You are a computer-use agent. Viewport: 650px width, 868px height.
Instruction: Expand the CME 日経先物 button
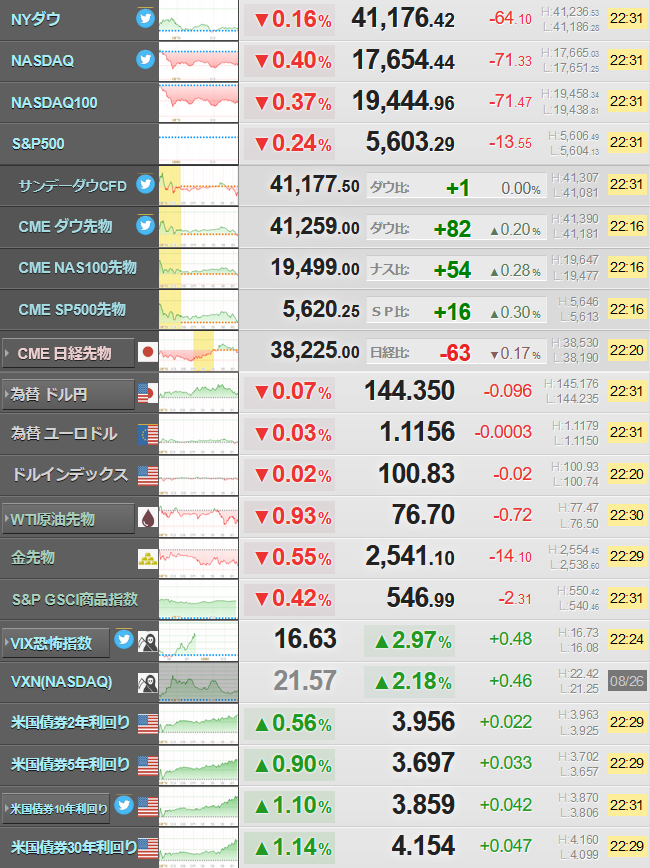pos(69,353)
